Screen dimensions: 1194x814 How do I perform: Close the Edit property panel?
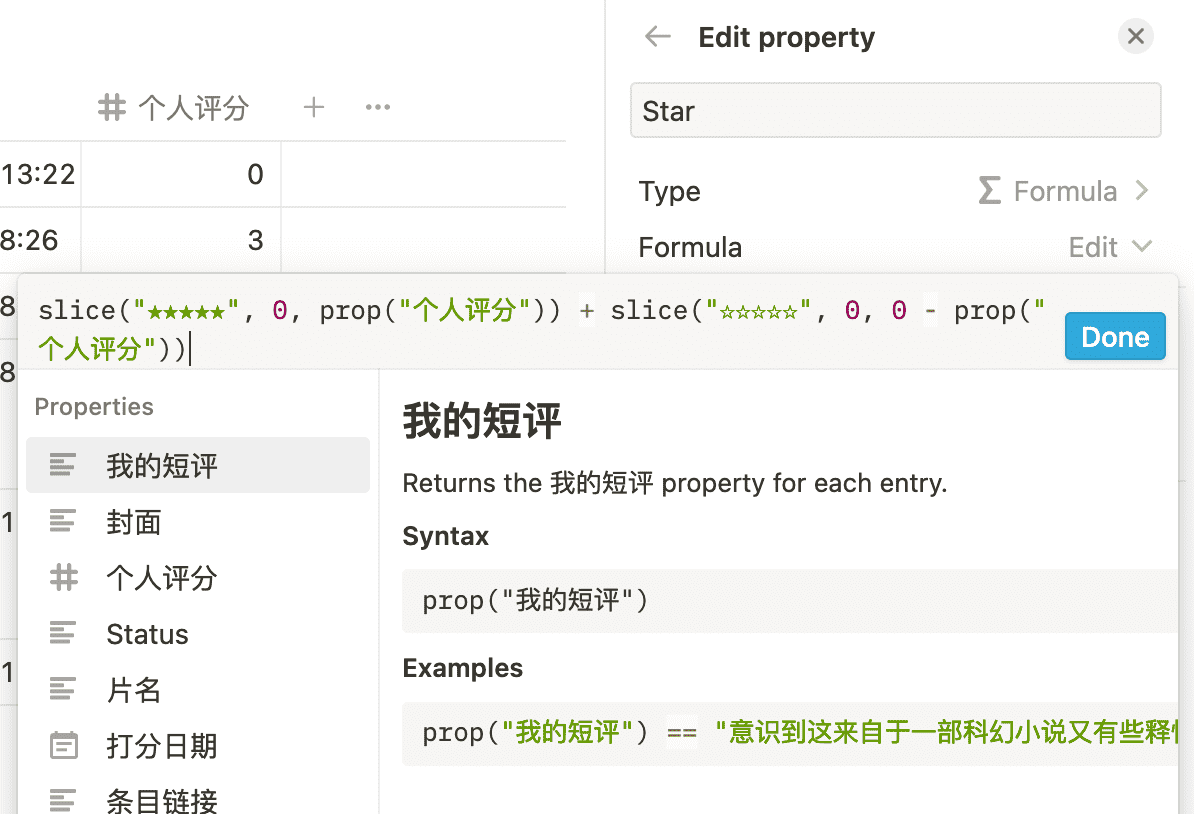point(1135,37)
